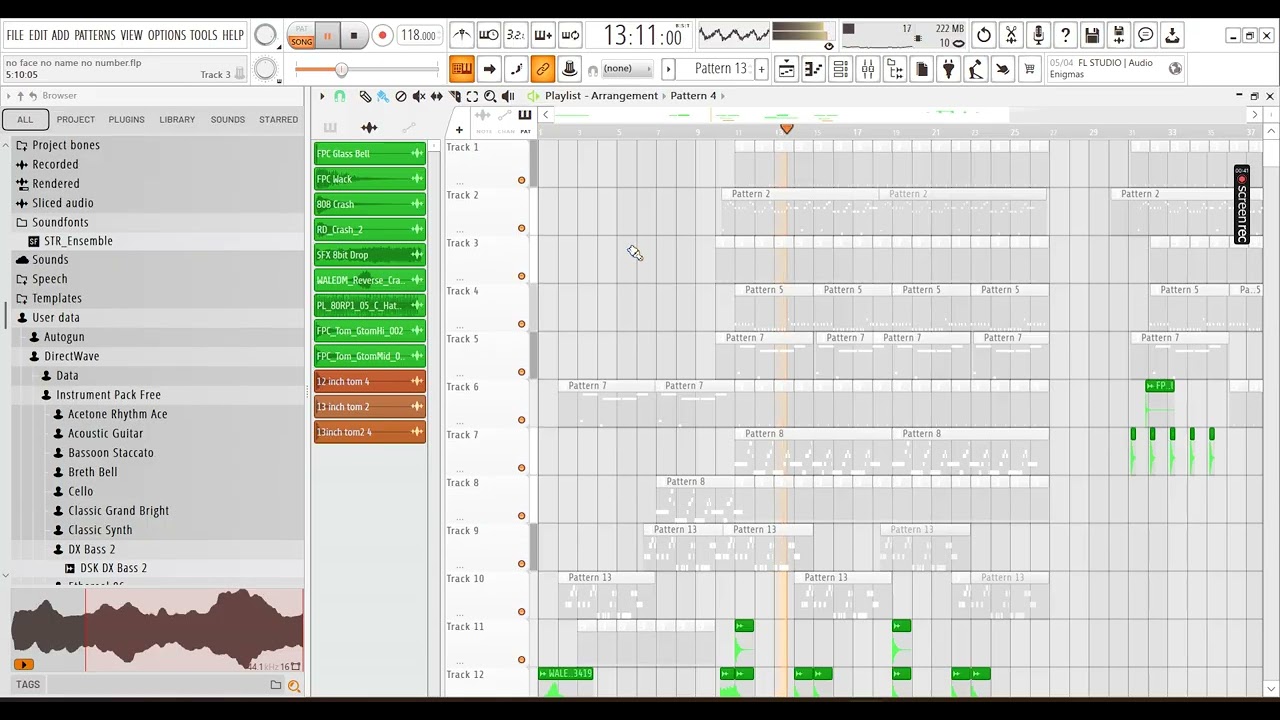1280x720 pixels.
Task: Open the Mixer view icon
Action: 867,69
